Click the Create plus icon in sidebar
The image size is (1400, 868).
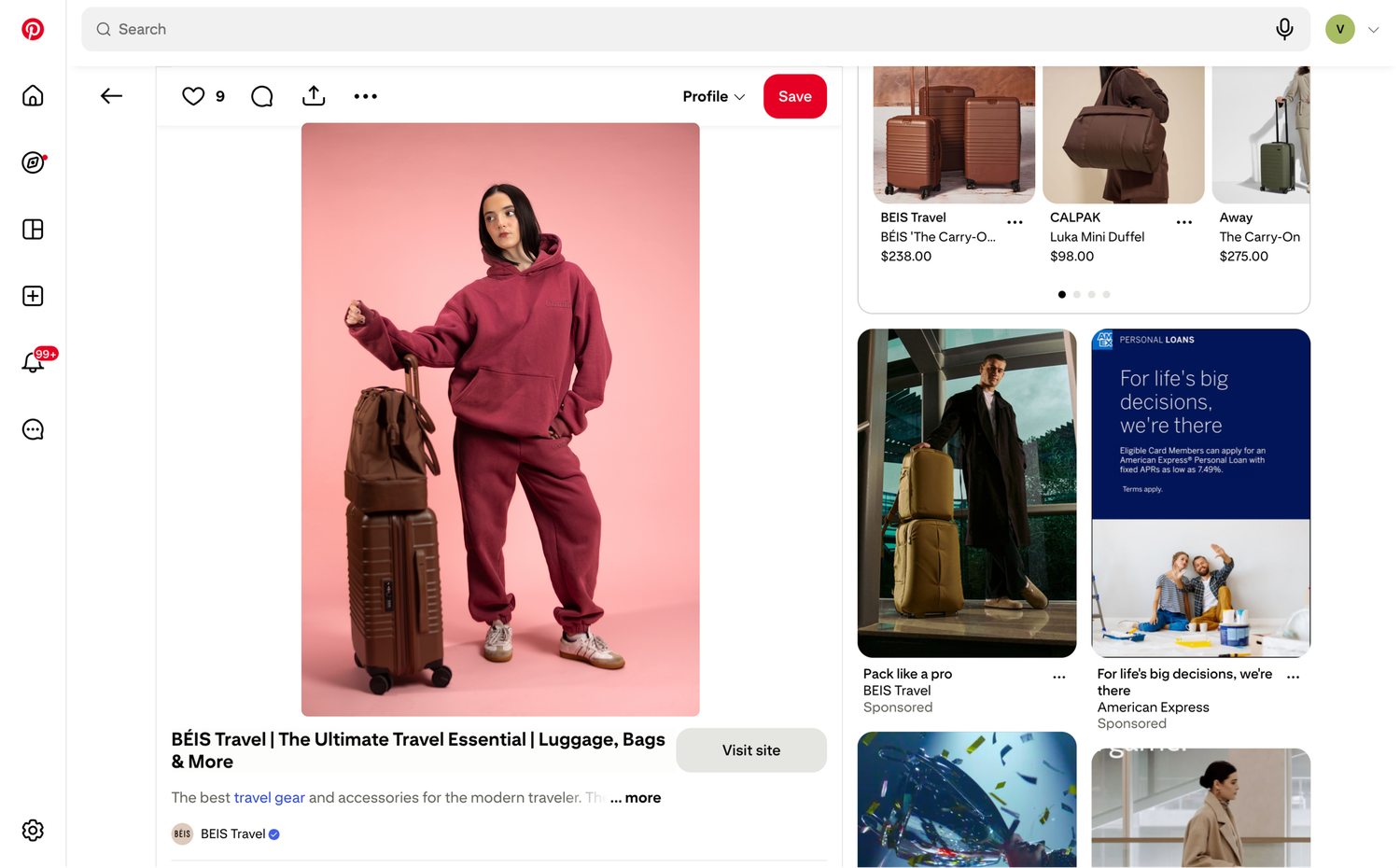[33, 296]
